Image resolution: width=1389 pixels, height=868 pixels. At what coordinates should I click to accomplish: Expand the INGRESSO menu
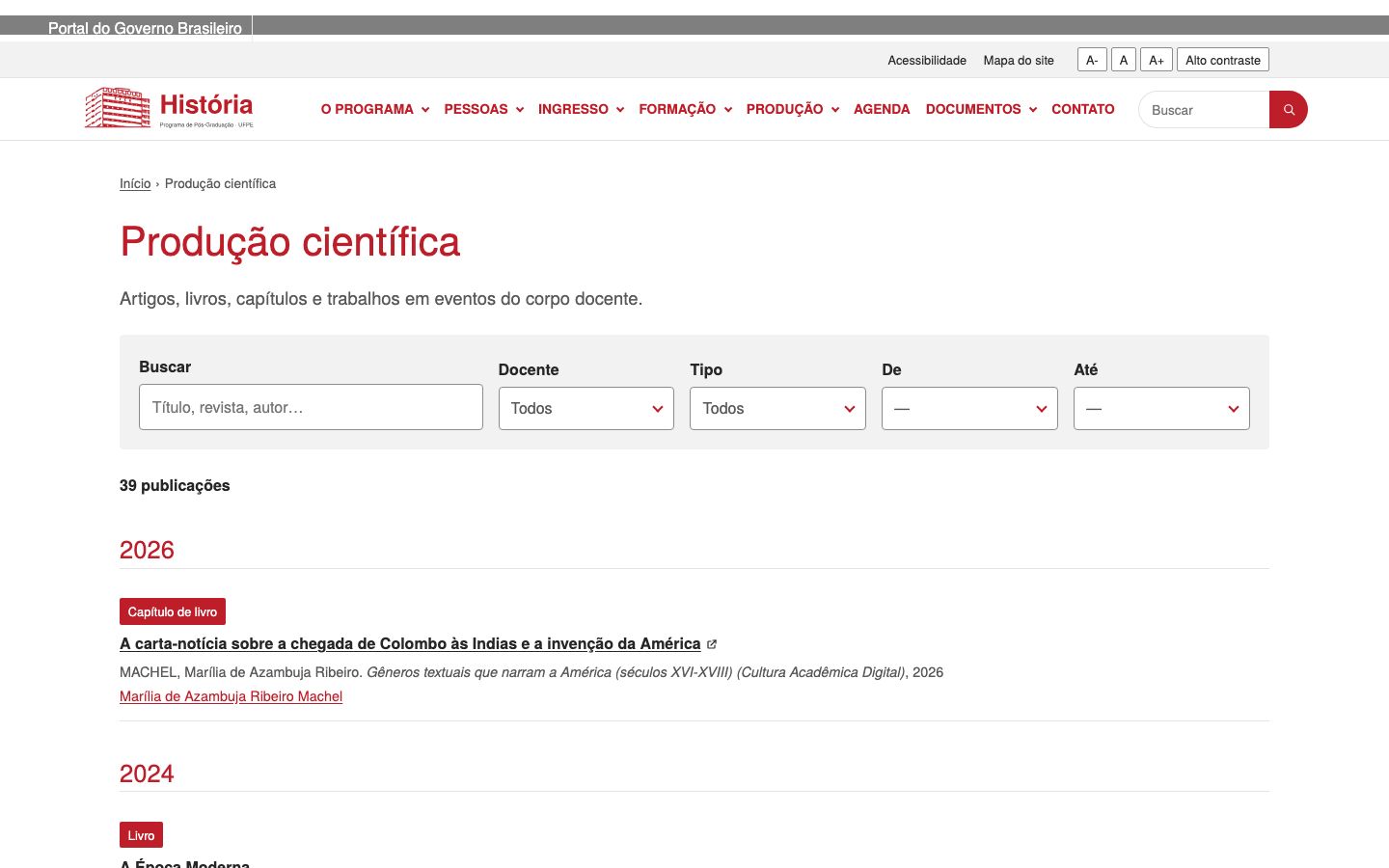582,109
